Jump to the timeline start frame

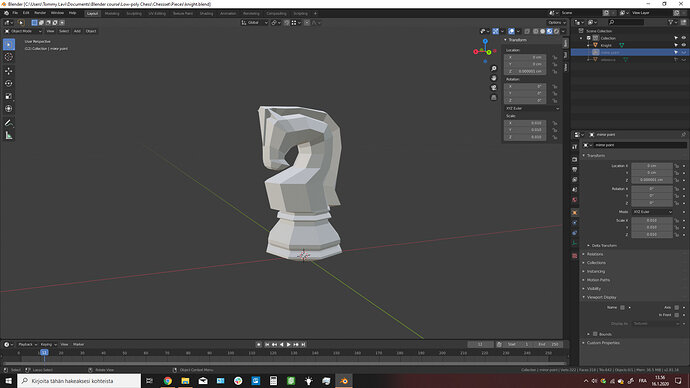267,344
